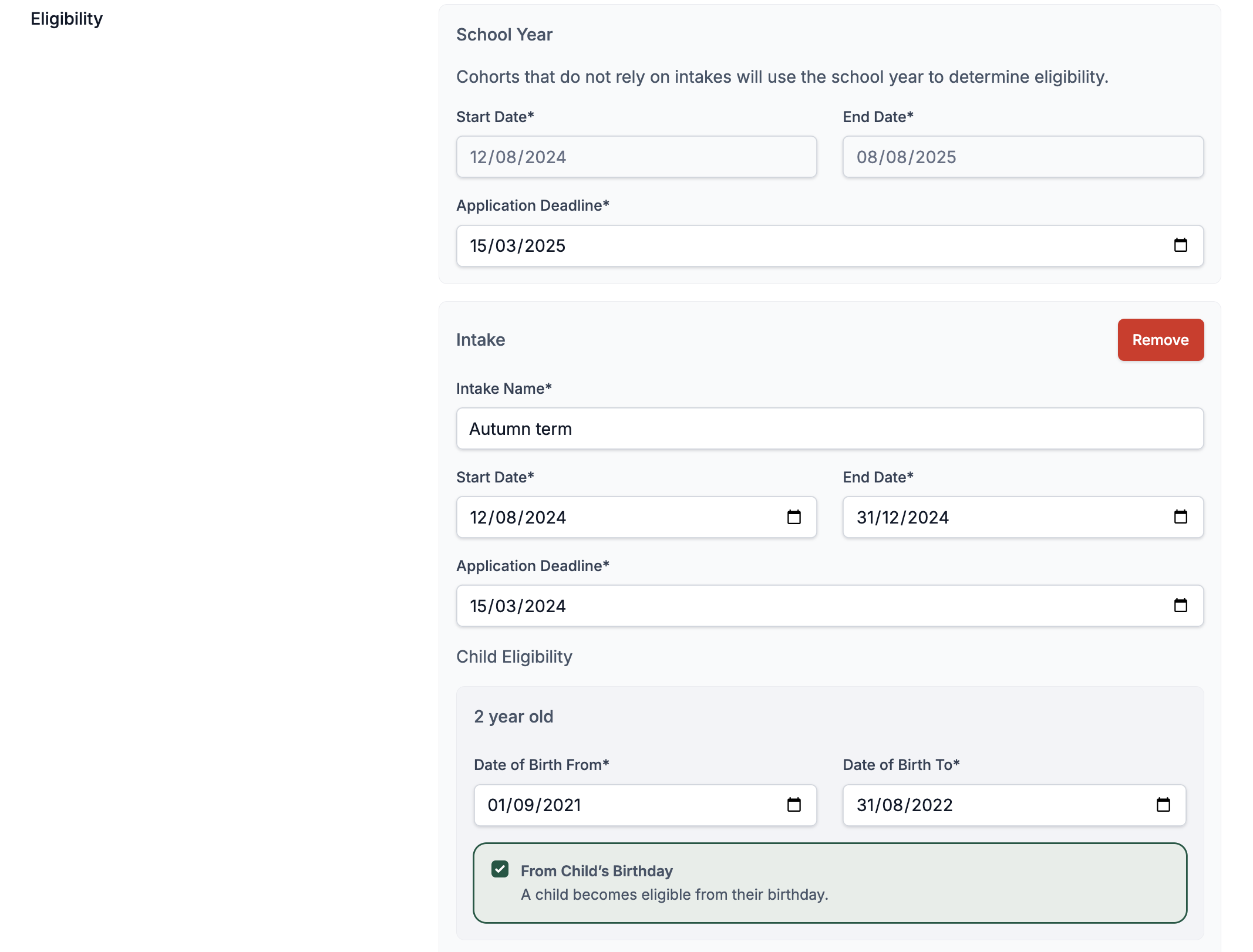Focus Intake end date value 31/12/2024
1253x952 pixels.
[x=902, y=518]
